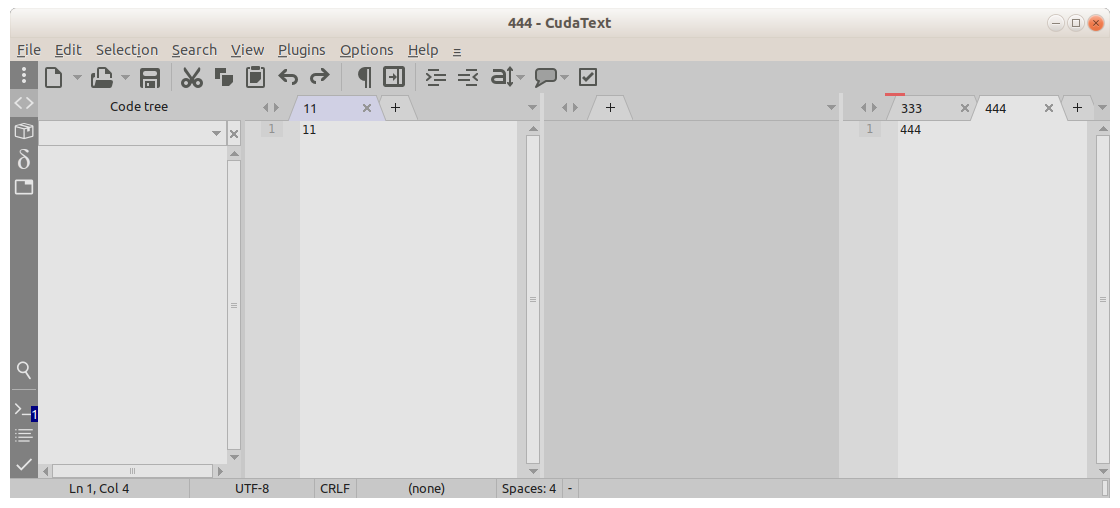This screenshot has width=1120, height=508.
Task: Click the checkbox options icon in toolbar
Action: coord(588,77)
